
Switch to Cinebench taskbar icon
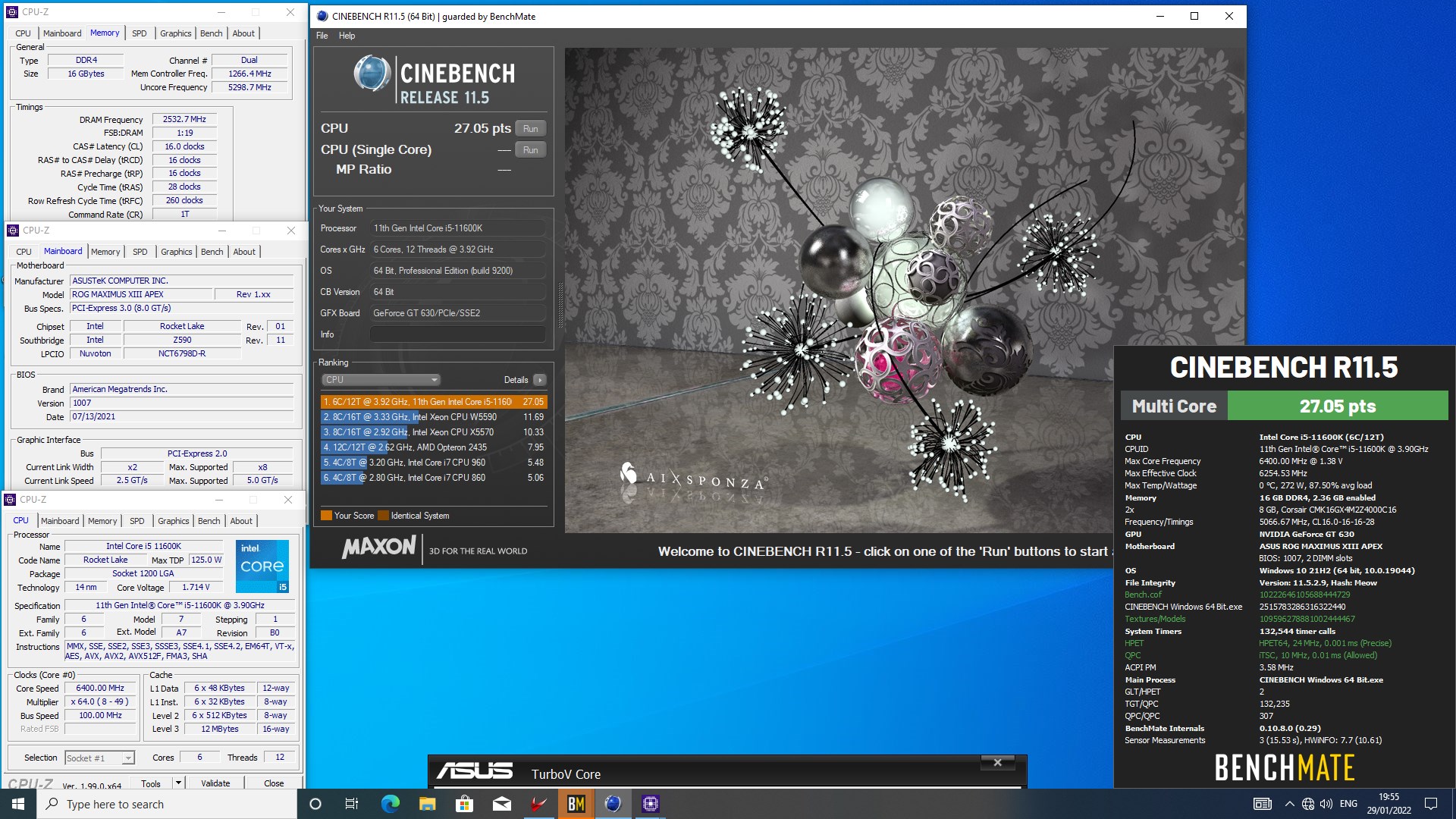[613, 804]
